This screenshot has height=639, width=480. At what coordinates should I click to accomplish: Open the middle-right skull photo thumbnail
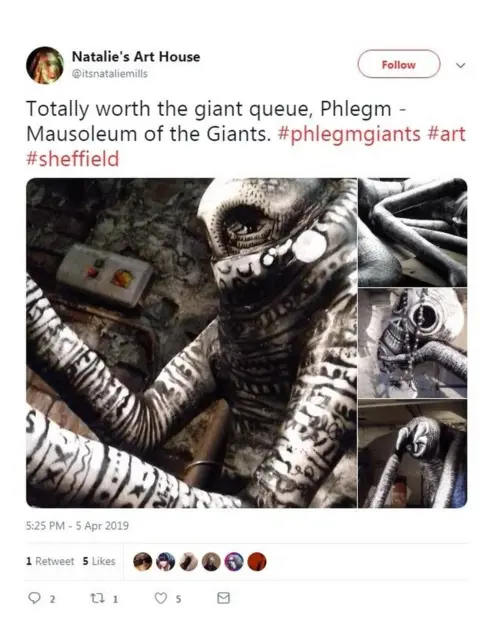pyautogui.click(x=412, y=343)
